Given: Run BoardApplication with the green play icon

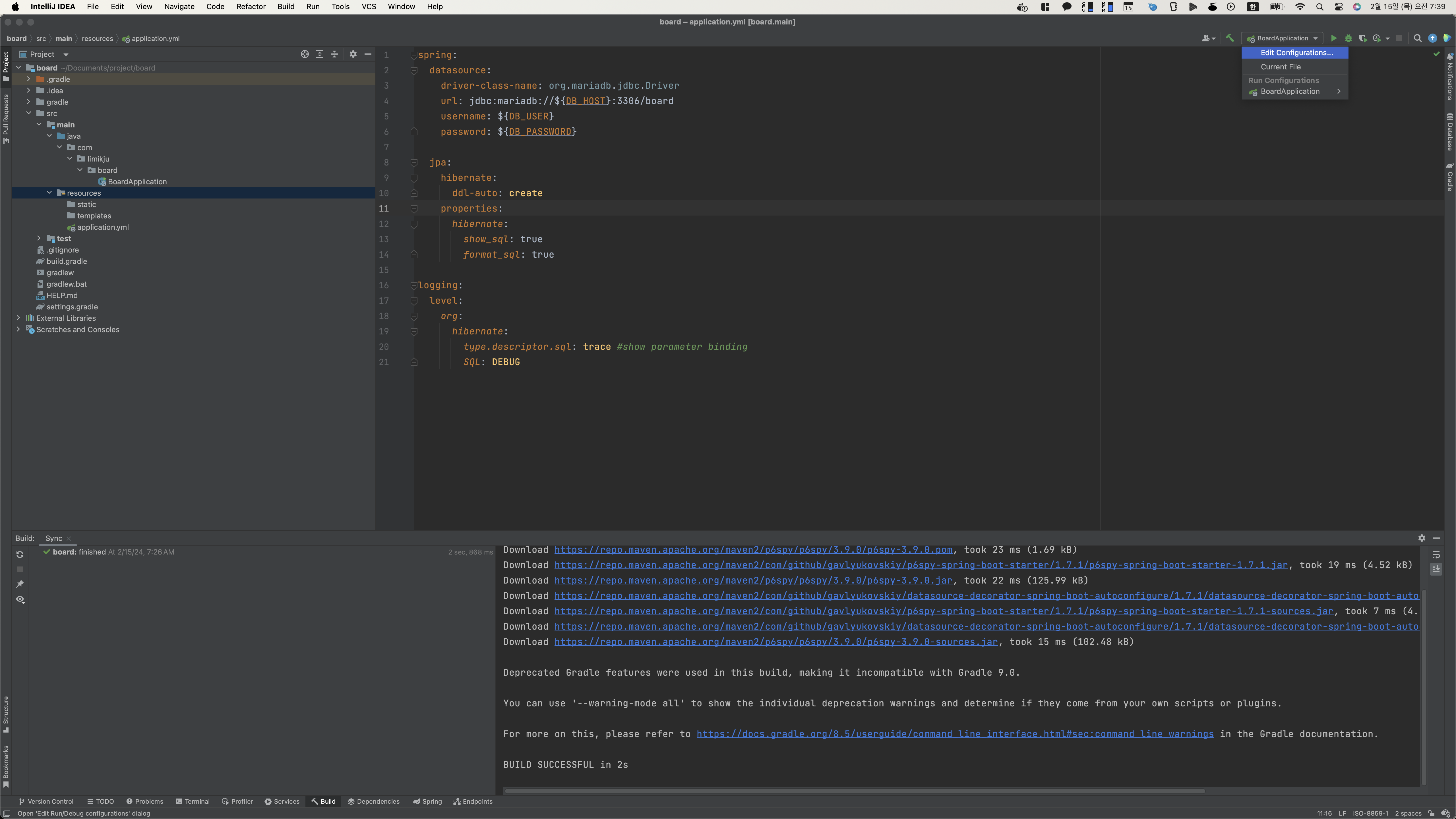Looking at the screenshot, I should (x=1333, y=38).
